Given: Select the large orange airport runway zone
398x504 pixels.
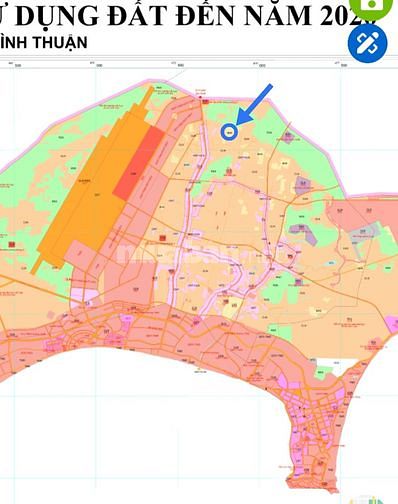Looking at the screenshot, I should (x=87, y=190).
